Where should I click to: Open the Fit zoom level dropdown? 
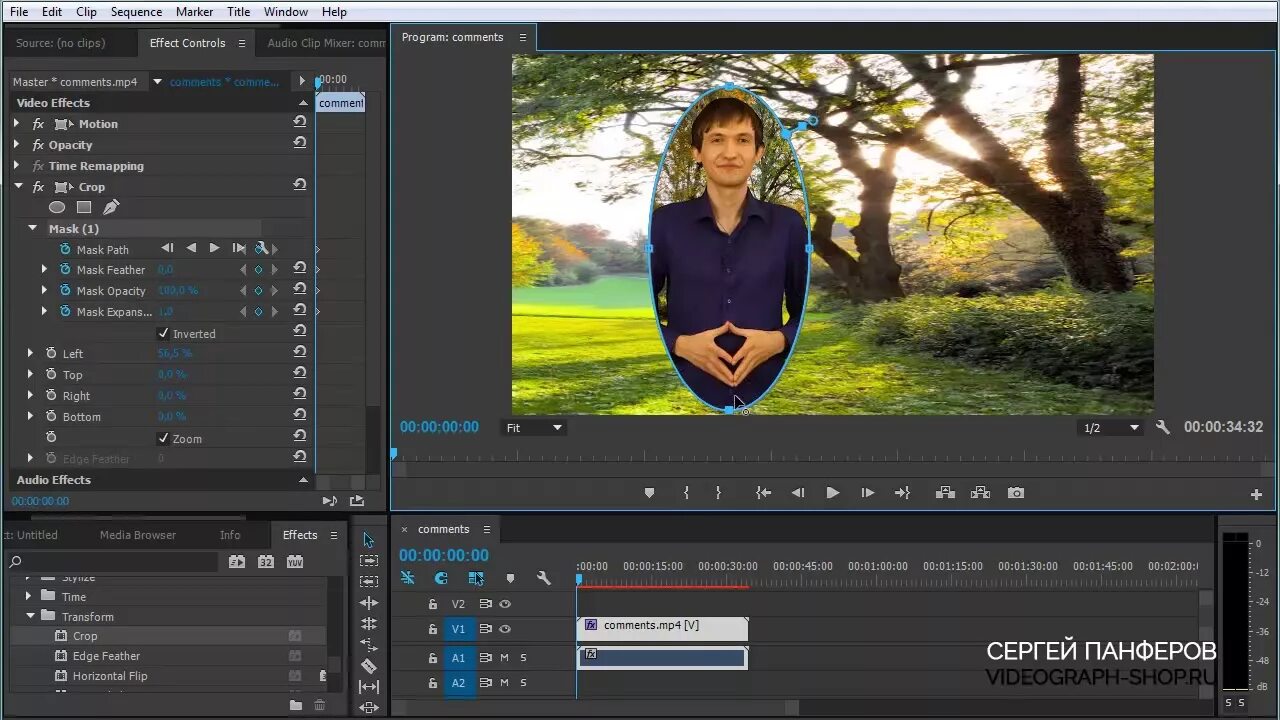click(533, 428)
